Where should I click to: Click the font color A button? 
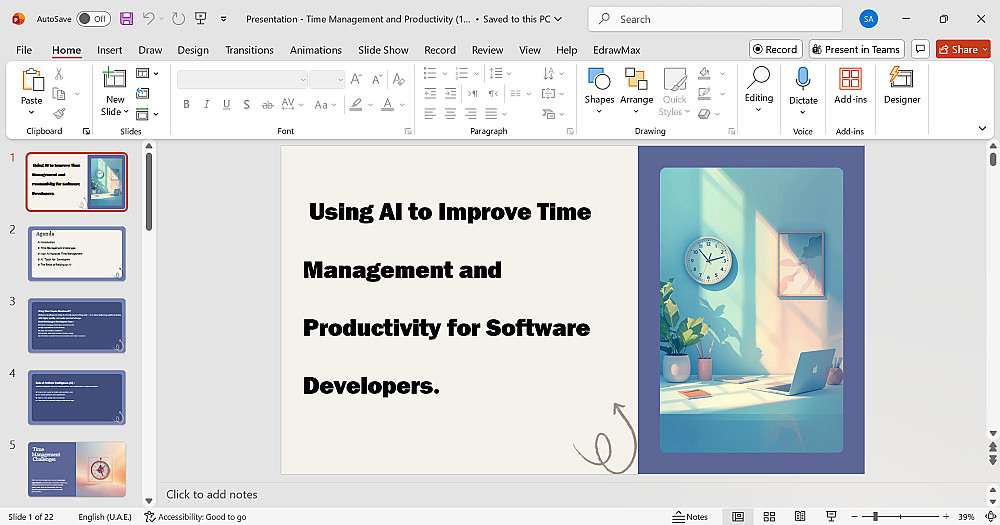[387, 105]
